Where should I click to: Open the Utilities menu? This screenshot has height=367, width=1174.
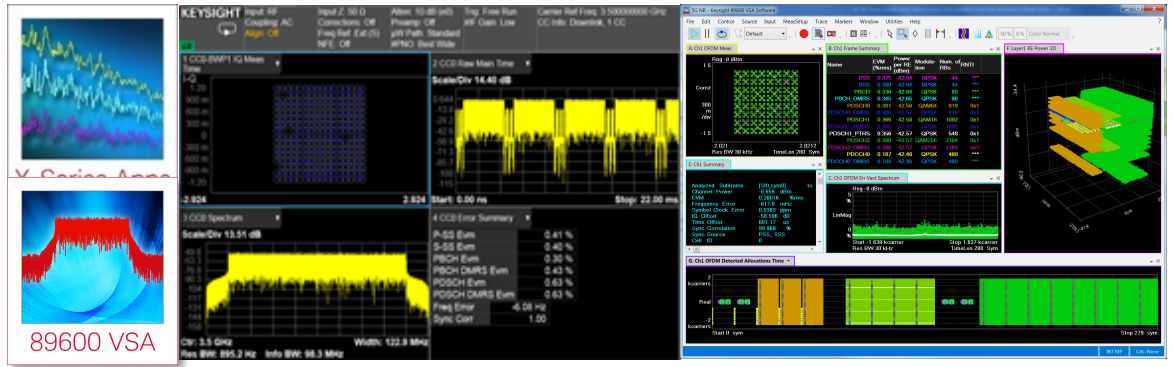[x=894, y=22]
